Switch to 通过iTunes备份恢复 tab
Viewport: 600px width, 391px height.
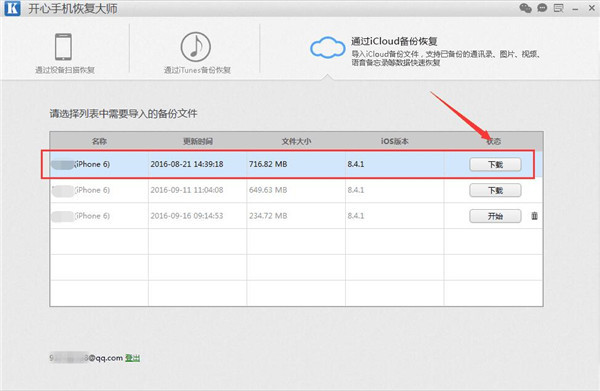tap(197, 70)
